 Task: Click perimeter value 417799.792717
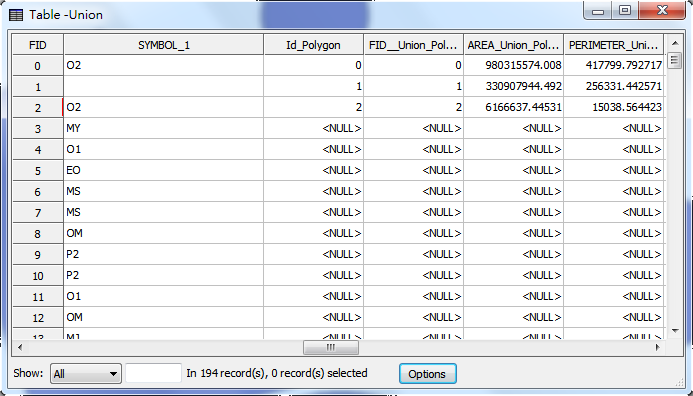coord(613,65)
